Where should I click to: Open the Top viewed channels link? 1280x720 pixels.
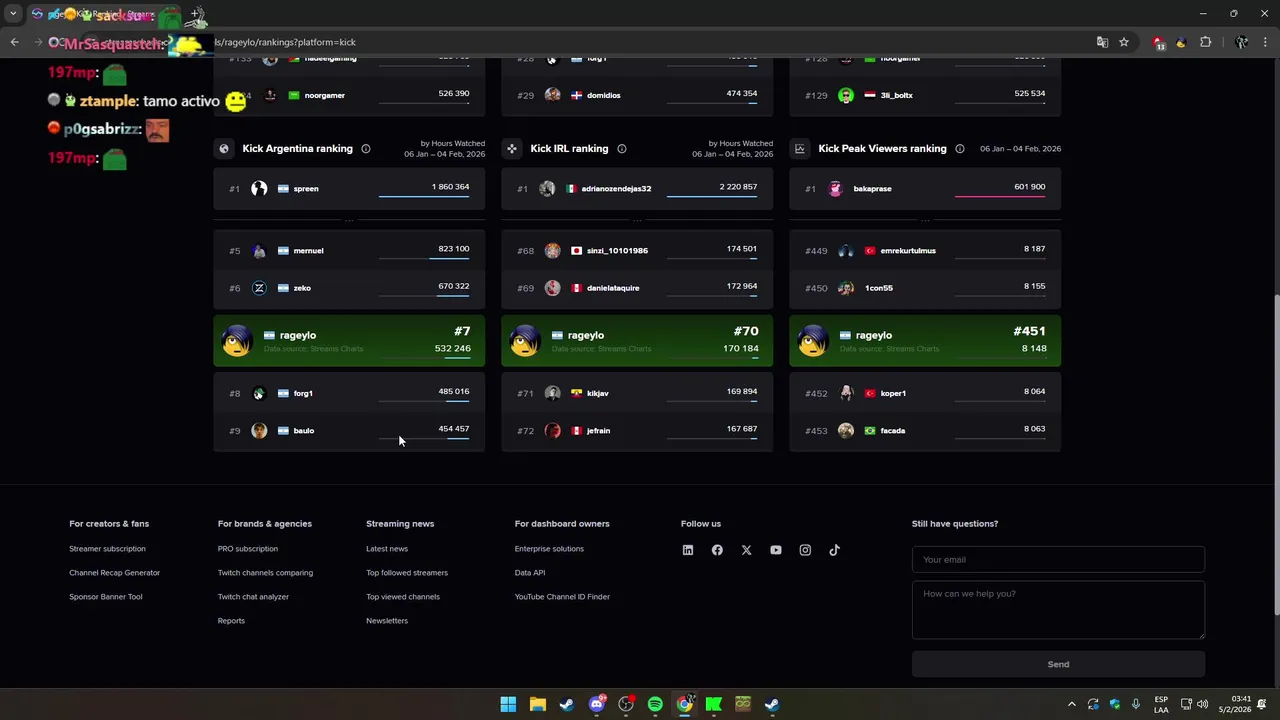(403, 597)
